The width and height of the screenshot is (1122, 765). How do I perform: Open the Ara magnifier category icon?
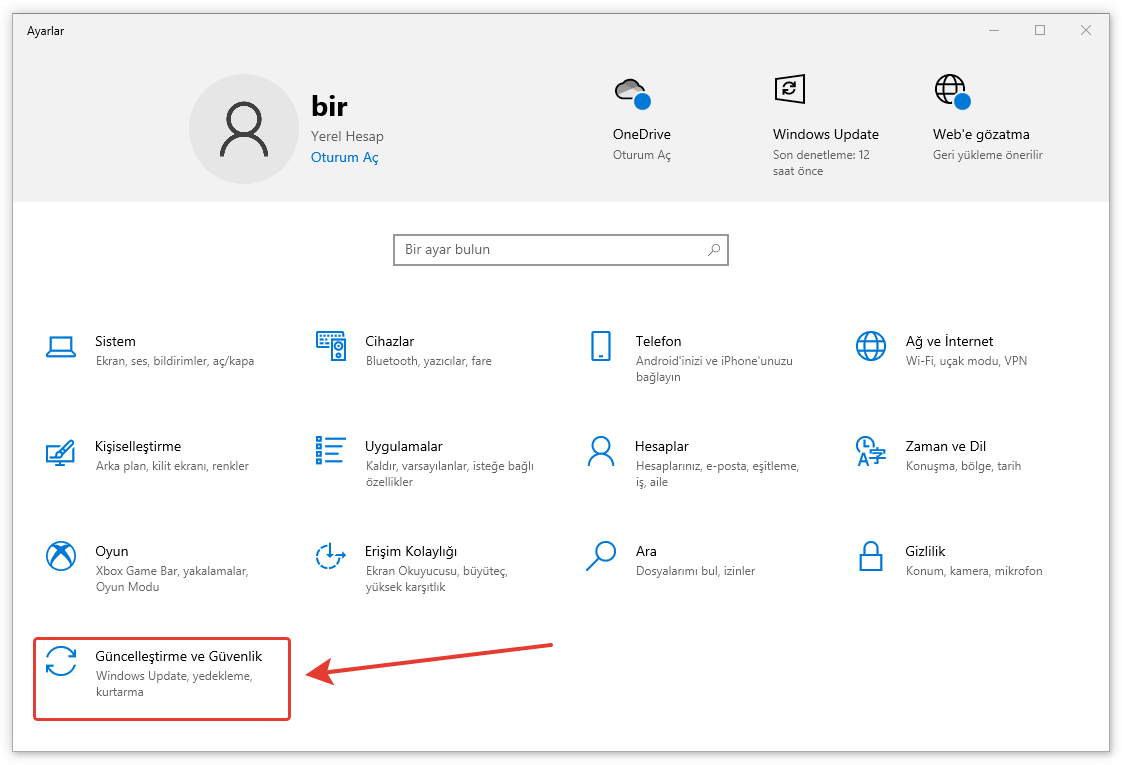pyautogui.click(x=600, y=556)
